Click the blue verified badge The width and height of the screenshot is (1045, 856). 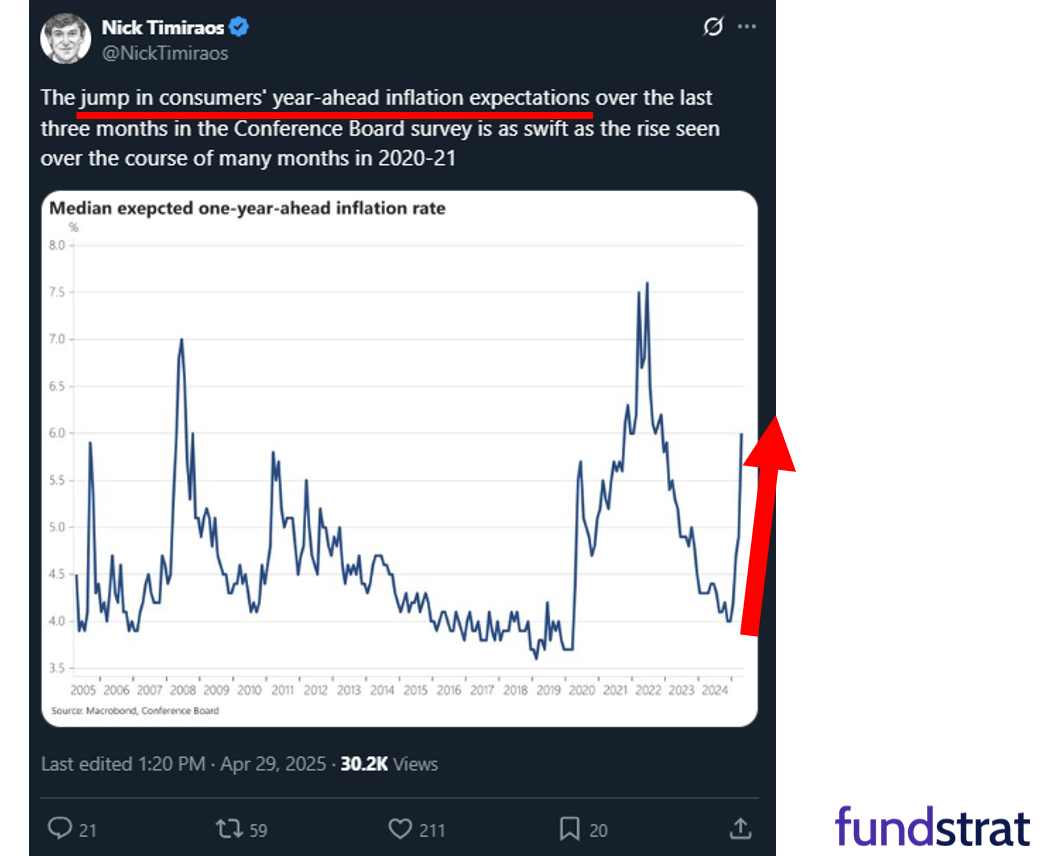point(239,27)
